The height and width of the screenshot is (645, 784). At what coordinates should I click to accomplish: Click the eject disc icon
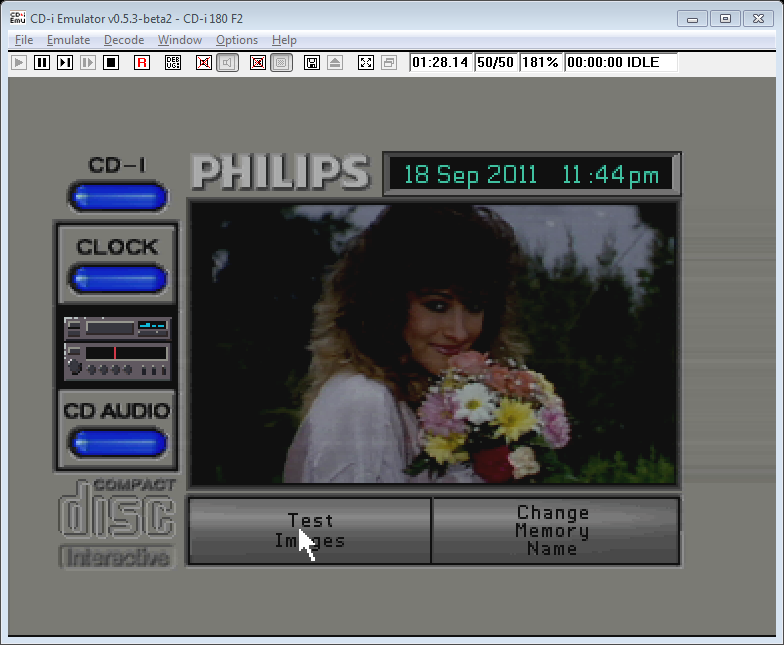[335, 62]
